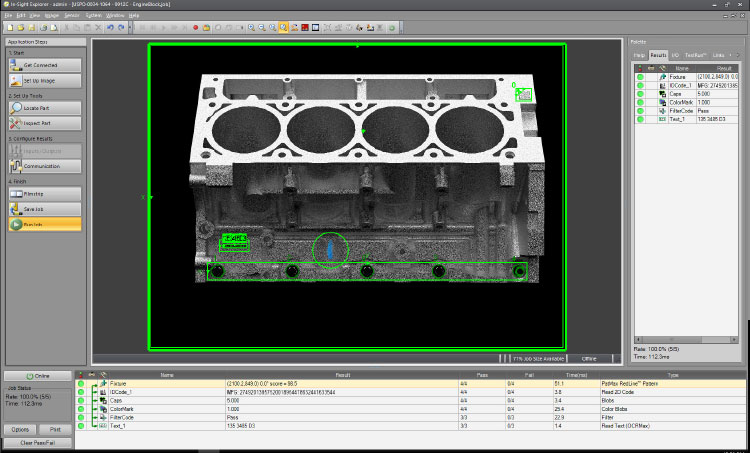Open the Image menu
This screenshot has width=750, height=453.
(51, 16)
